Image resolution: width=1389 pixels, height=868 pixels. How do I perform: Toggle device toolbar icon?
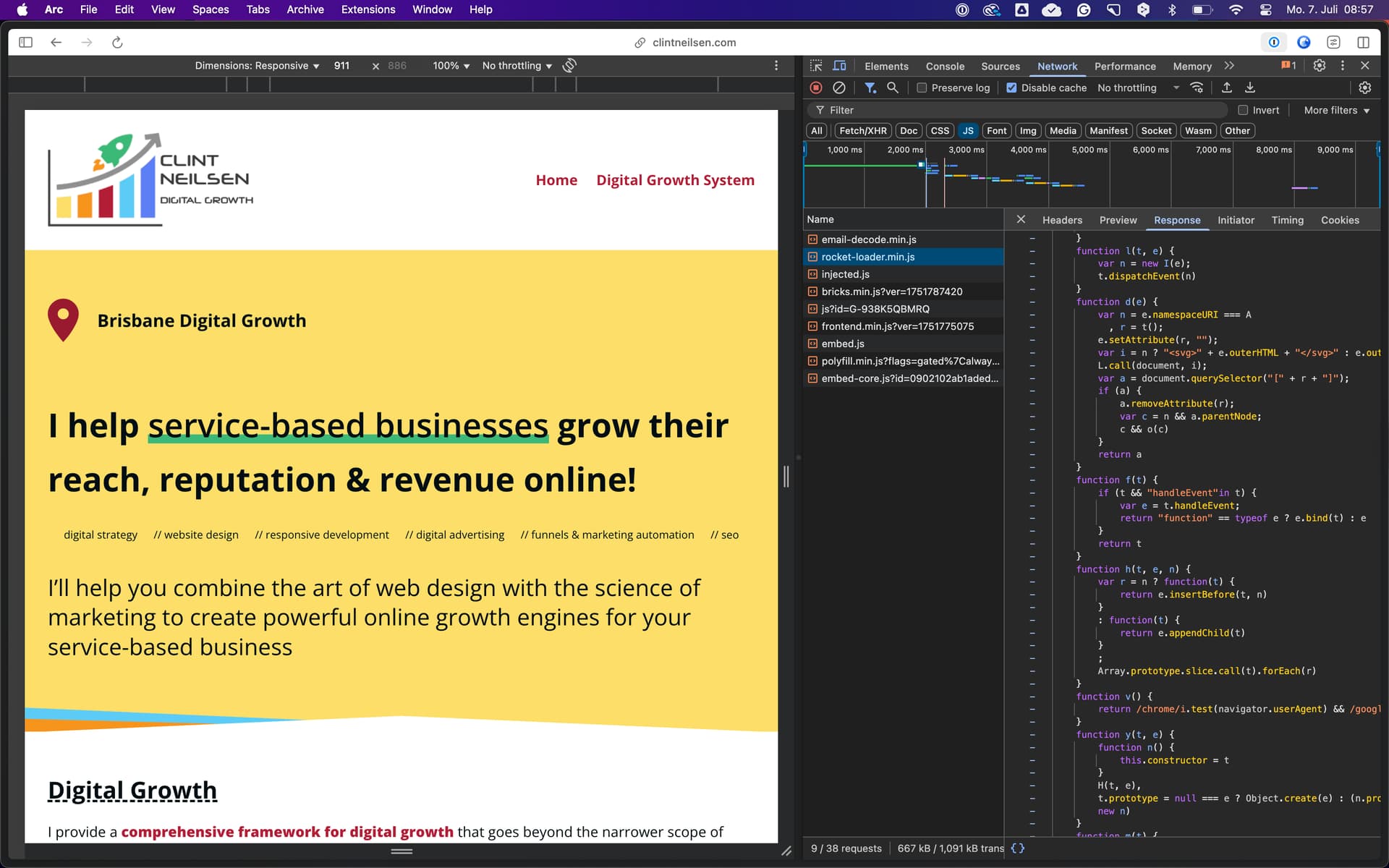[x=839, y=66]
